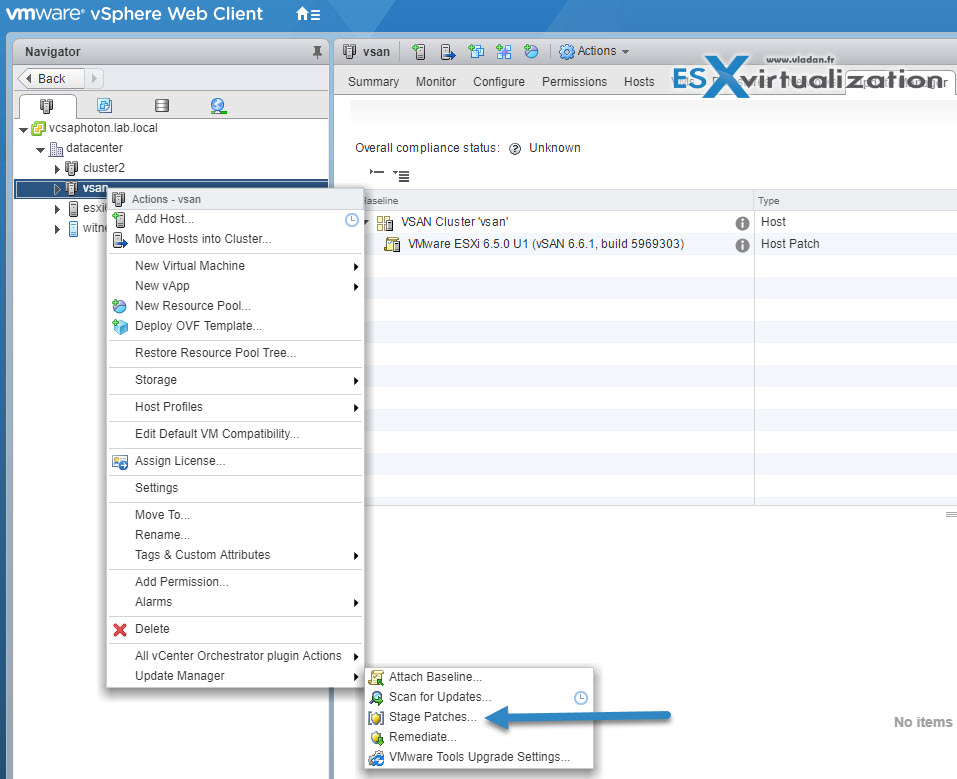
Task: Click the ESXi 6.5.0 U1 baseline icon
Action: [x=392, y=244]
